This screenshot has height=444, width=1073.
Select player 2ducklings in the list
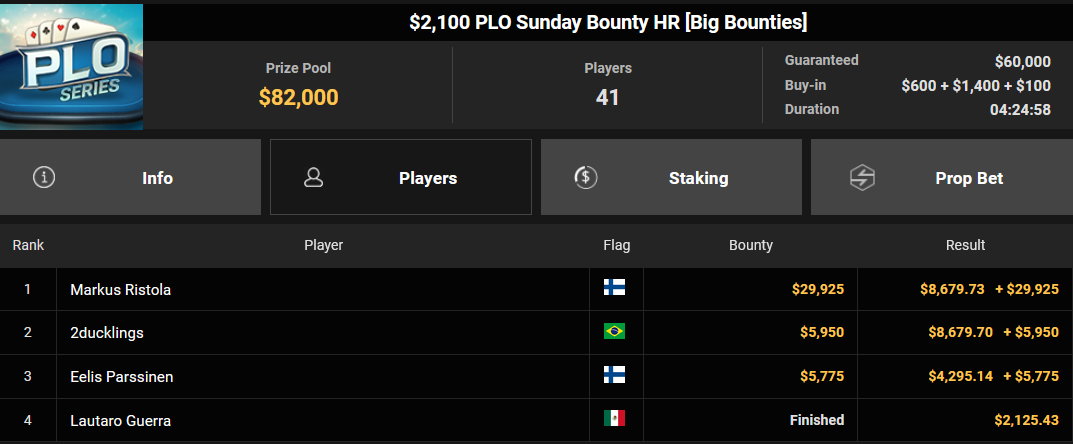(x=107, y=333)
